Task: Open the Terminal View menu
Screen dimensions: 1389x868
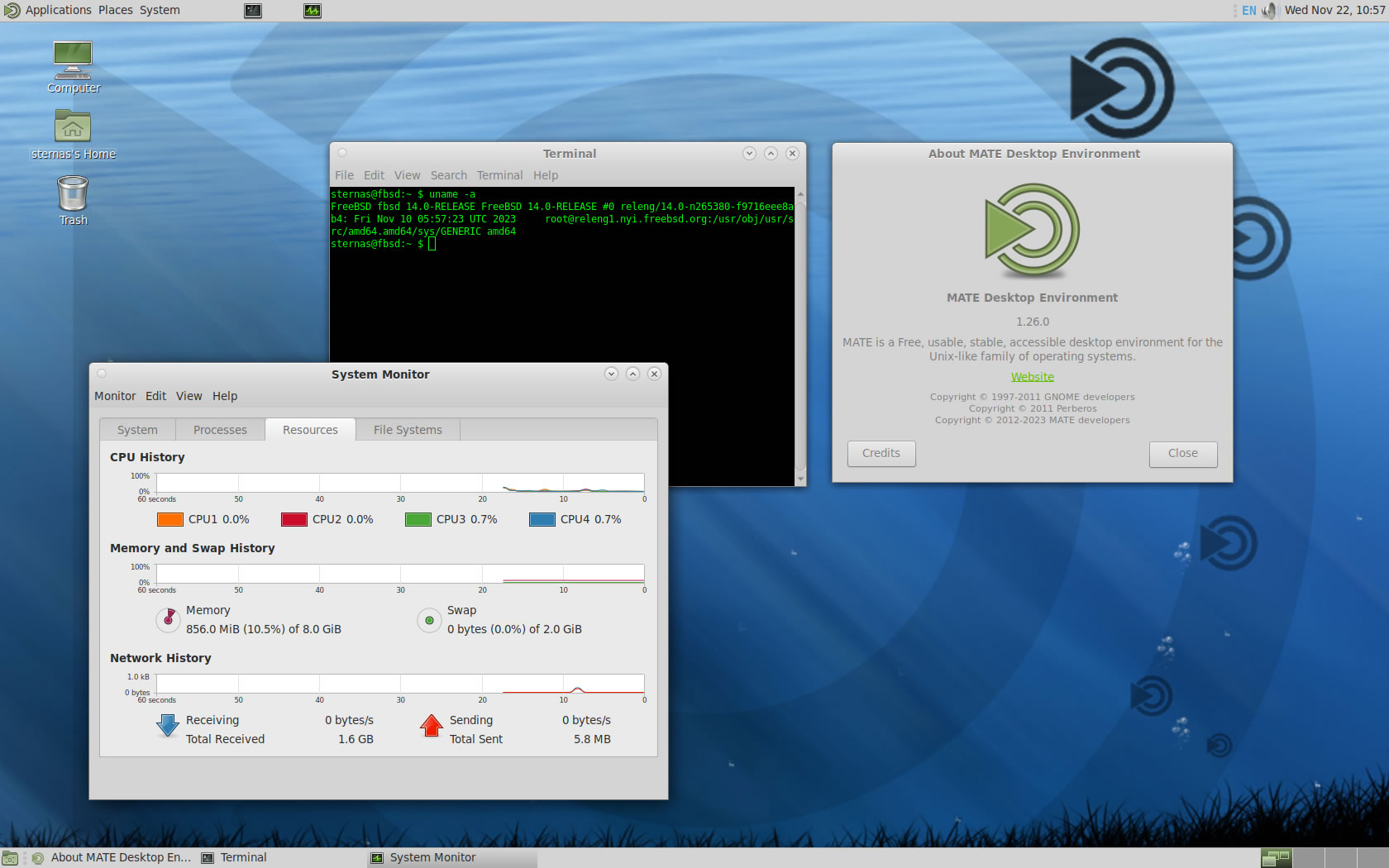Action: [407, 175]
